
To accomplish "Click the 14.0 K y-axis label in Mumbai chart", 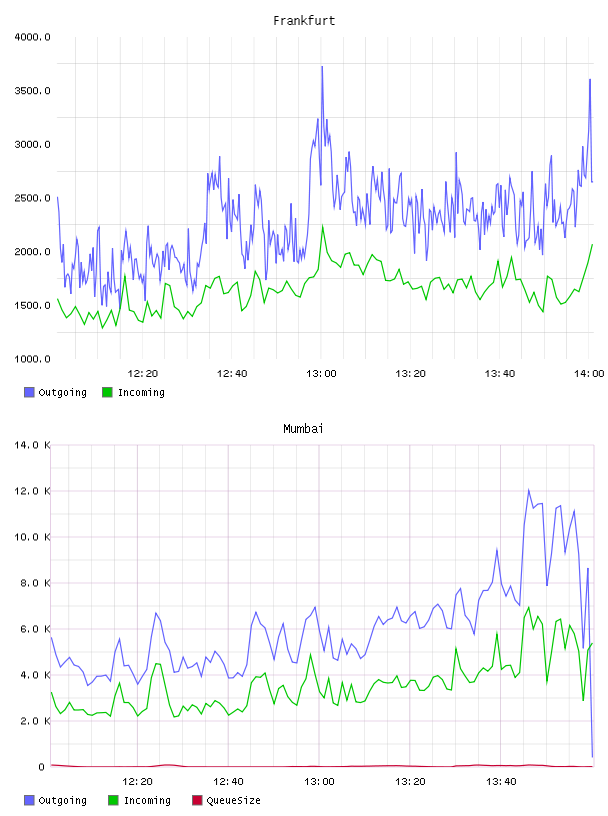I will (x=32, y=445).
